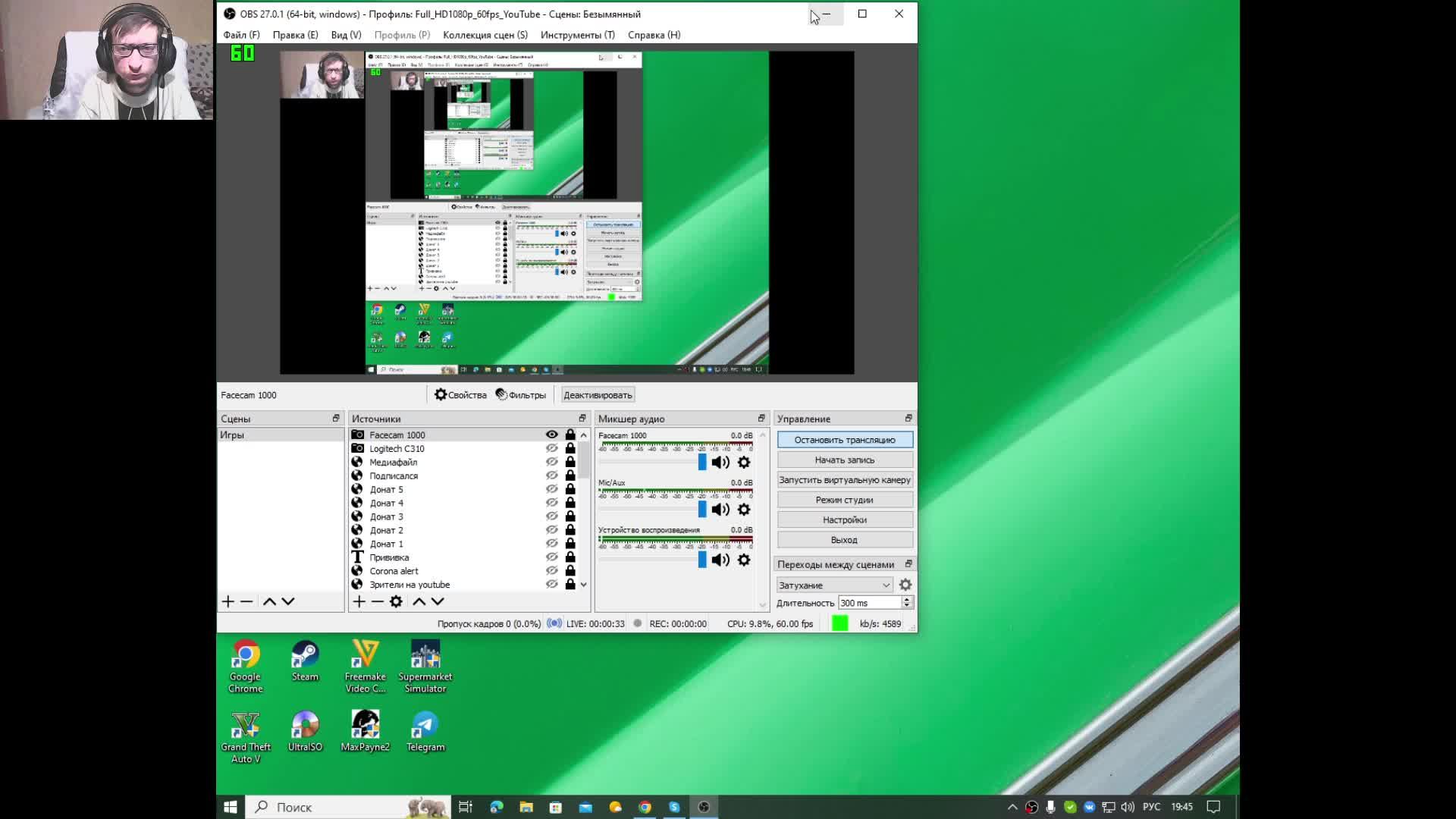Unlock the Подписался source

click(x=570, y=475)
